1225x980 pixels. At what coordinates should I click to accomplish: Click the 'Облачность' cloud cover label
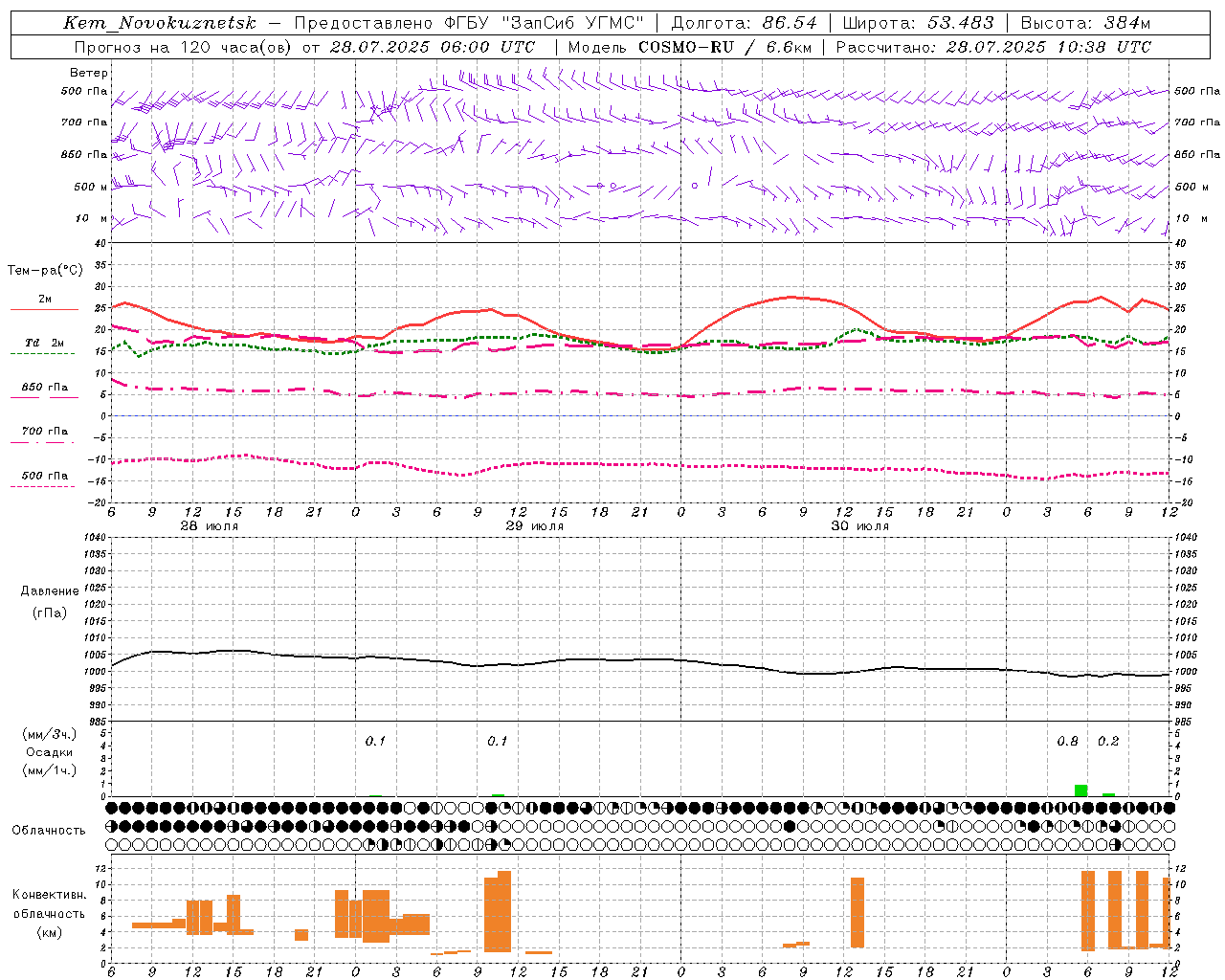pyautogui.click(x=49, y=831)
